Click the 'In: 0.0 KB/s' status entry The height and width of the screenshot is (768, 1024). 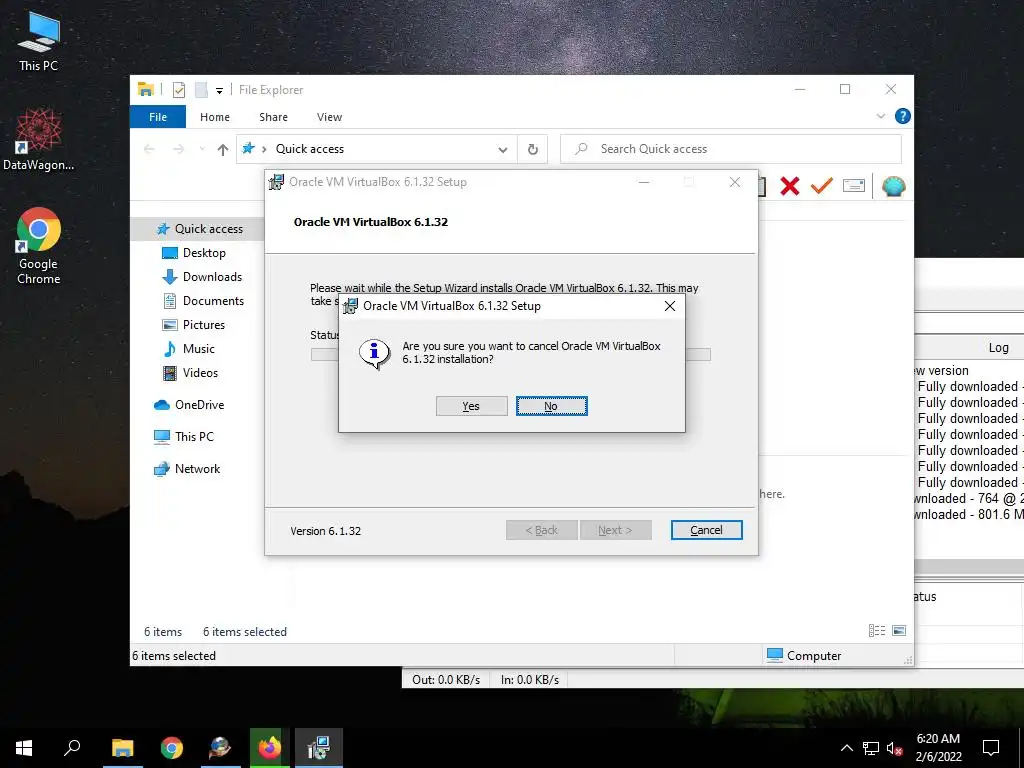click(530, 680)
